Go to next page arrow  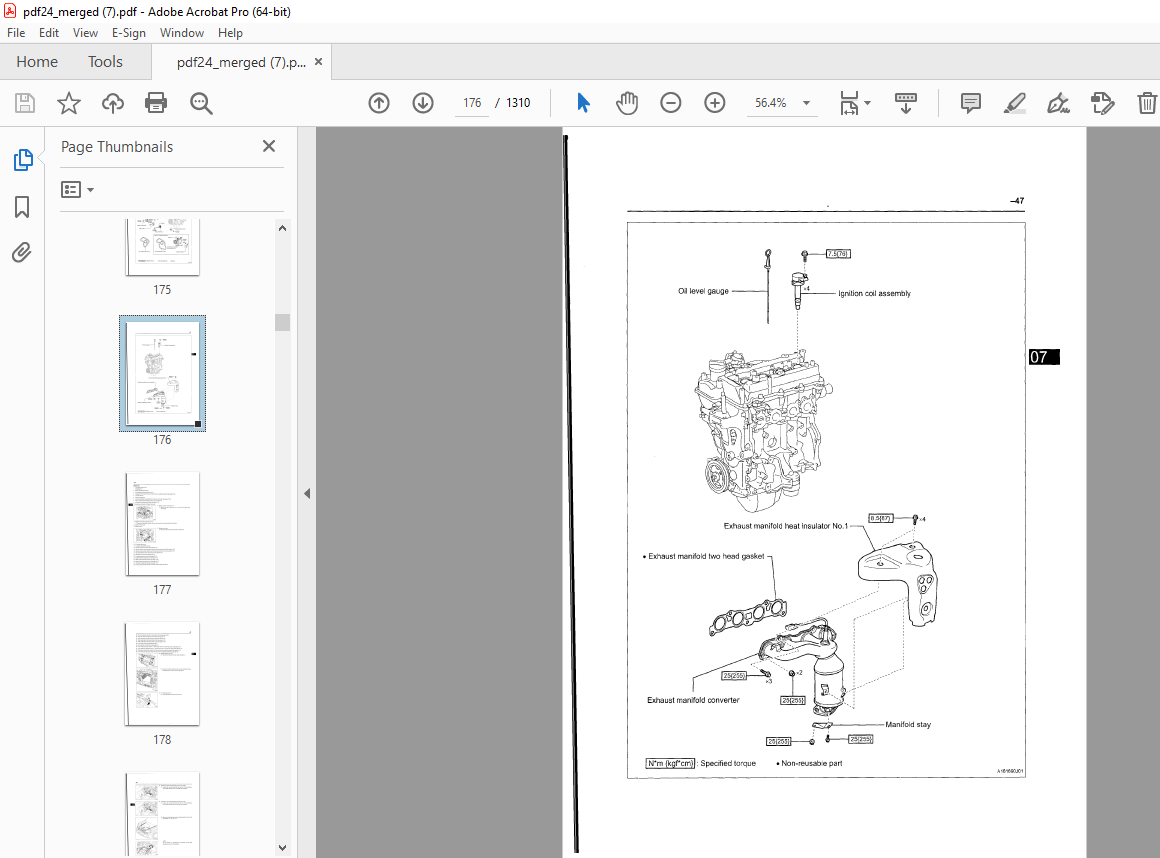422,103
